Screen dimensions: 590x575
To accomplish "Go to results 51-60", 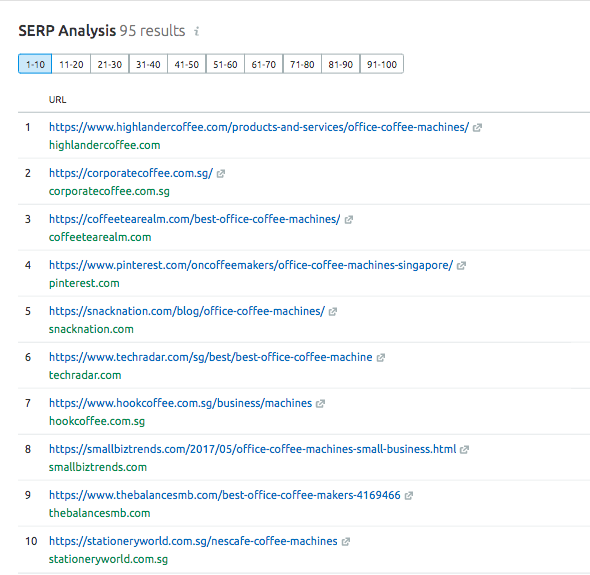I will pyautogui.click(x=225, y=64).
